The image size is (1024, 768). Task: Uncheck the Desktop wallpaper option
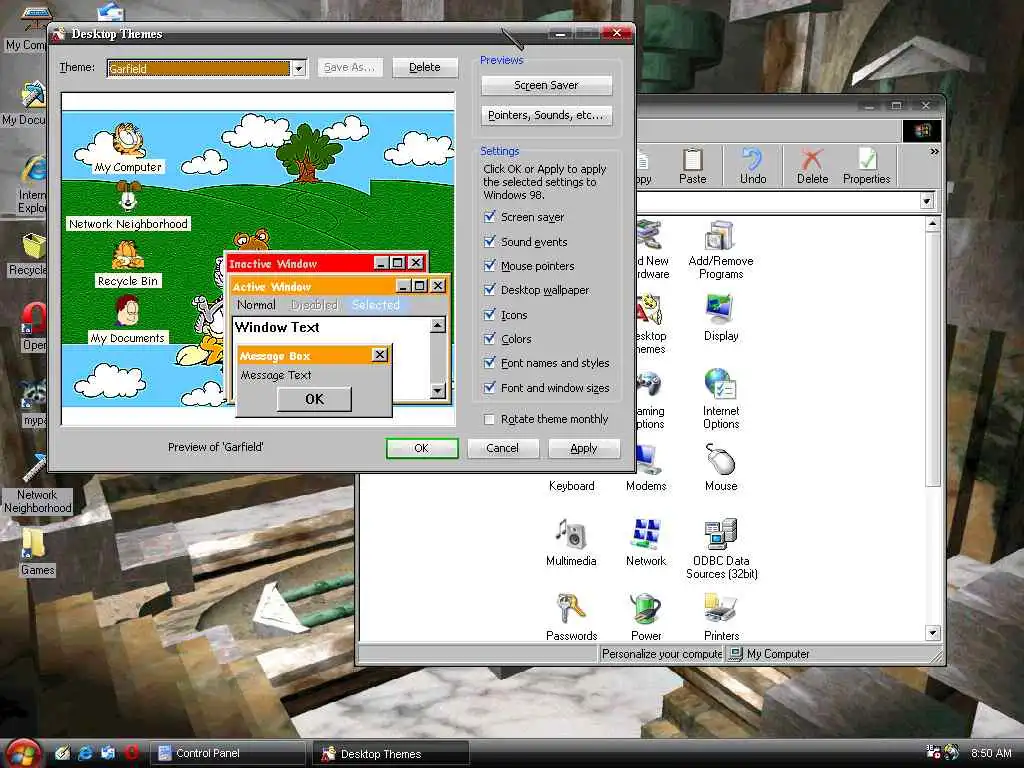(489, 289)
